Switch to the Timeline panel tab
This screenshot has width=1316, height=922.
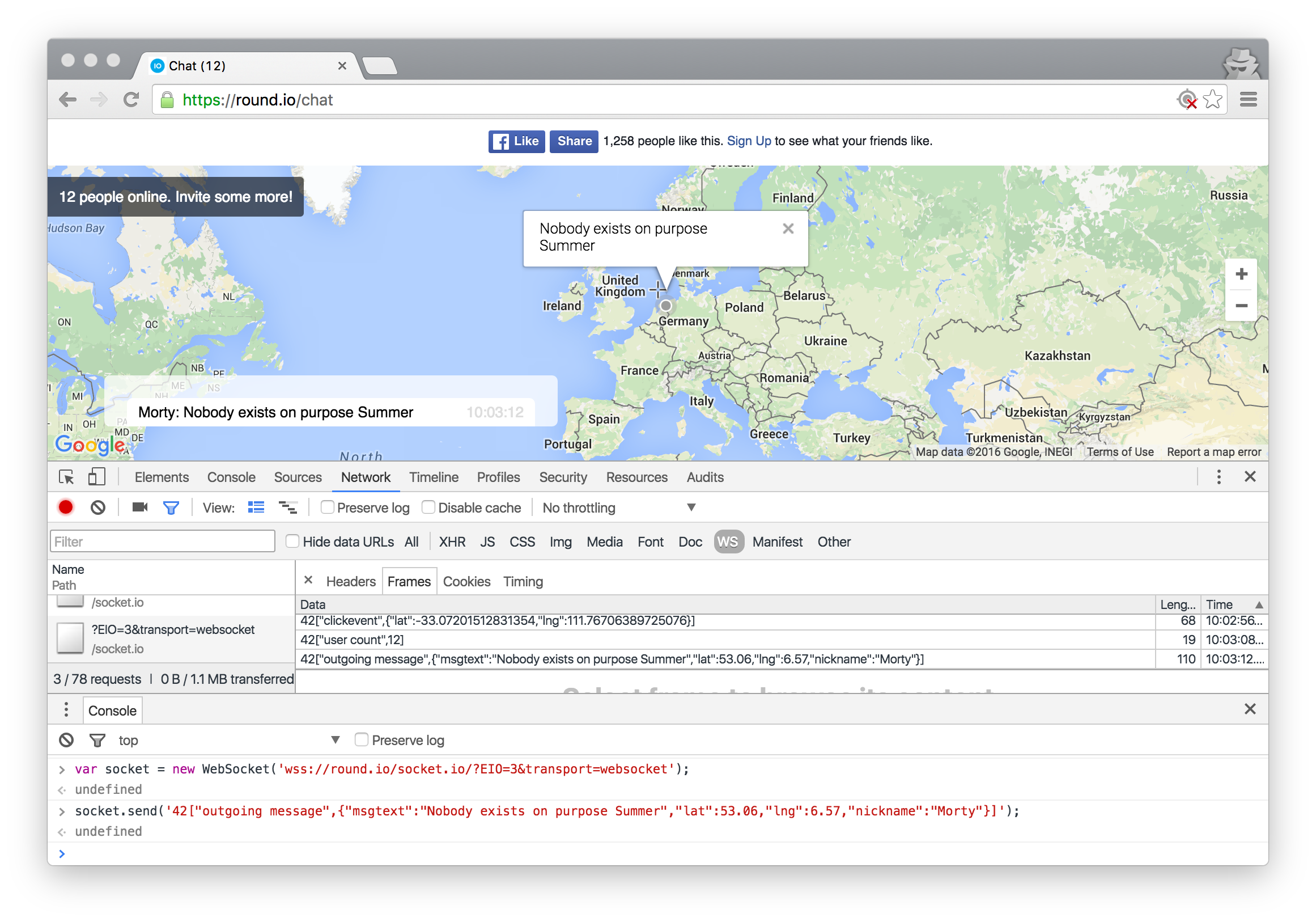click(x=434, y=477)
